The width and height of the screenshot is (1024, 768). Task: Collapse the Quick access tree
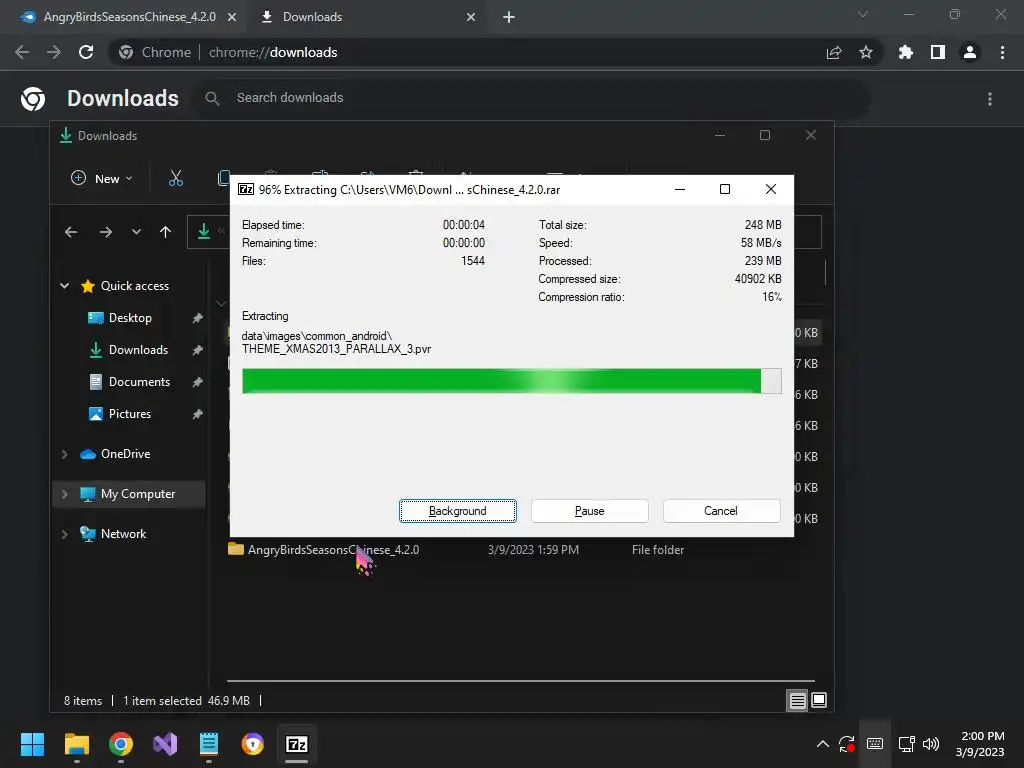(x=65, y=285)
